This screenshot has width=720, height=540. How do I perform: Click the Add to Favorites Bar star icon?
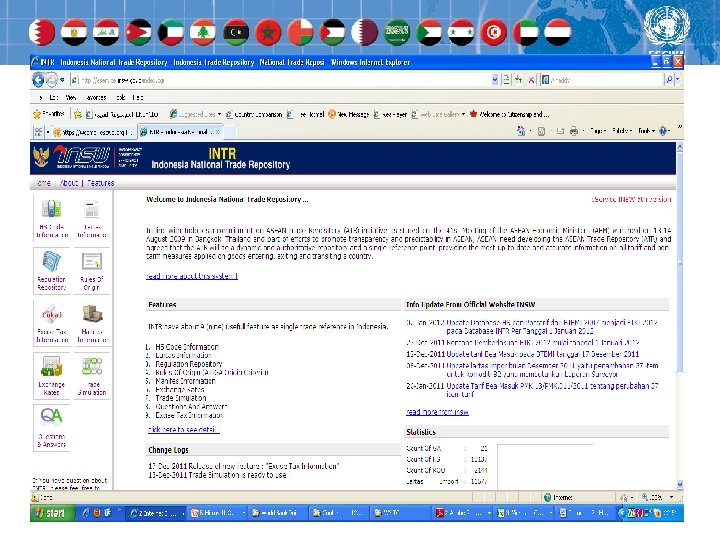tap(78, 114)
